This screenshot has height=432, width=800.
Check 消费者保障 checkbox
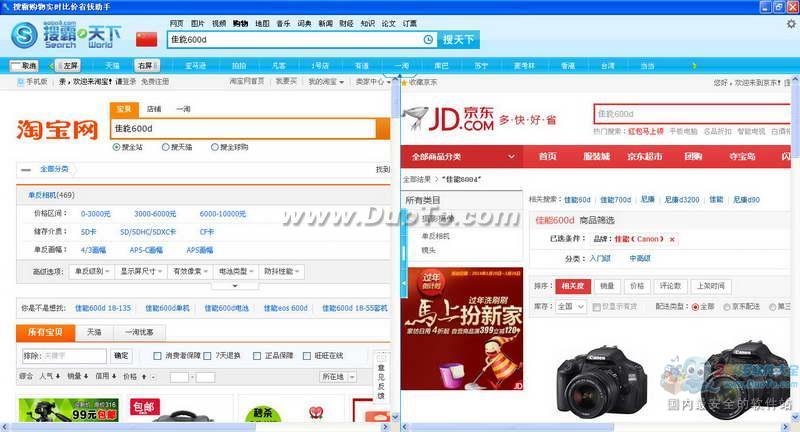[158, 355]
